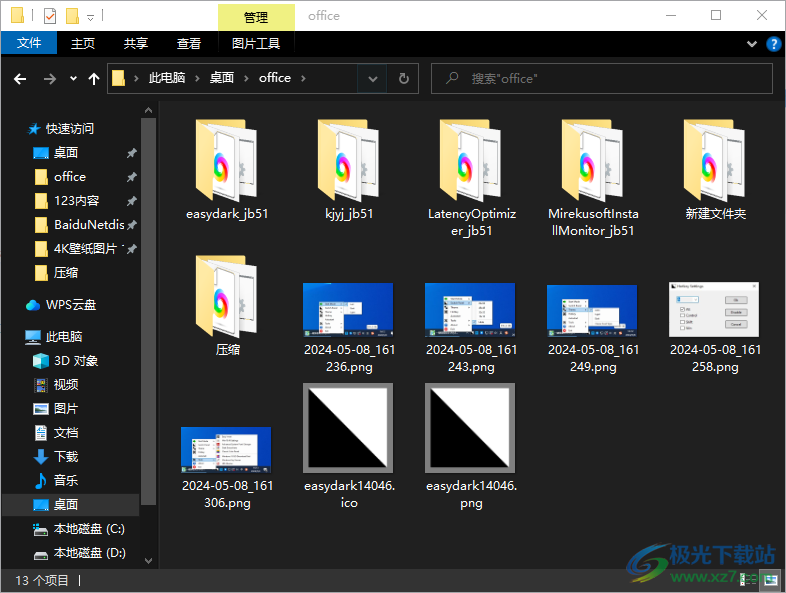Screen dimensions: 786x593
Task: Open the quick access toolbar customize dropdown
Action: [x=90, y=18]
